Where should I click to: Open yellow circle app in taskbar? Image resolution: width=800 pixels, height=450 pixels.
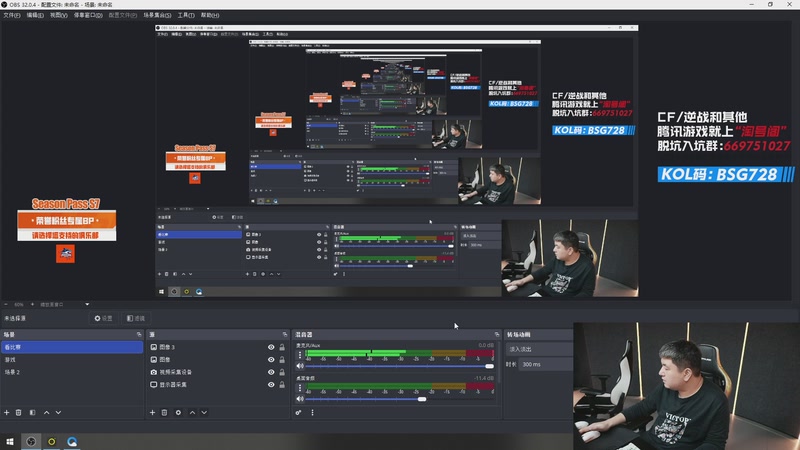[x=52, y=441]
